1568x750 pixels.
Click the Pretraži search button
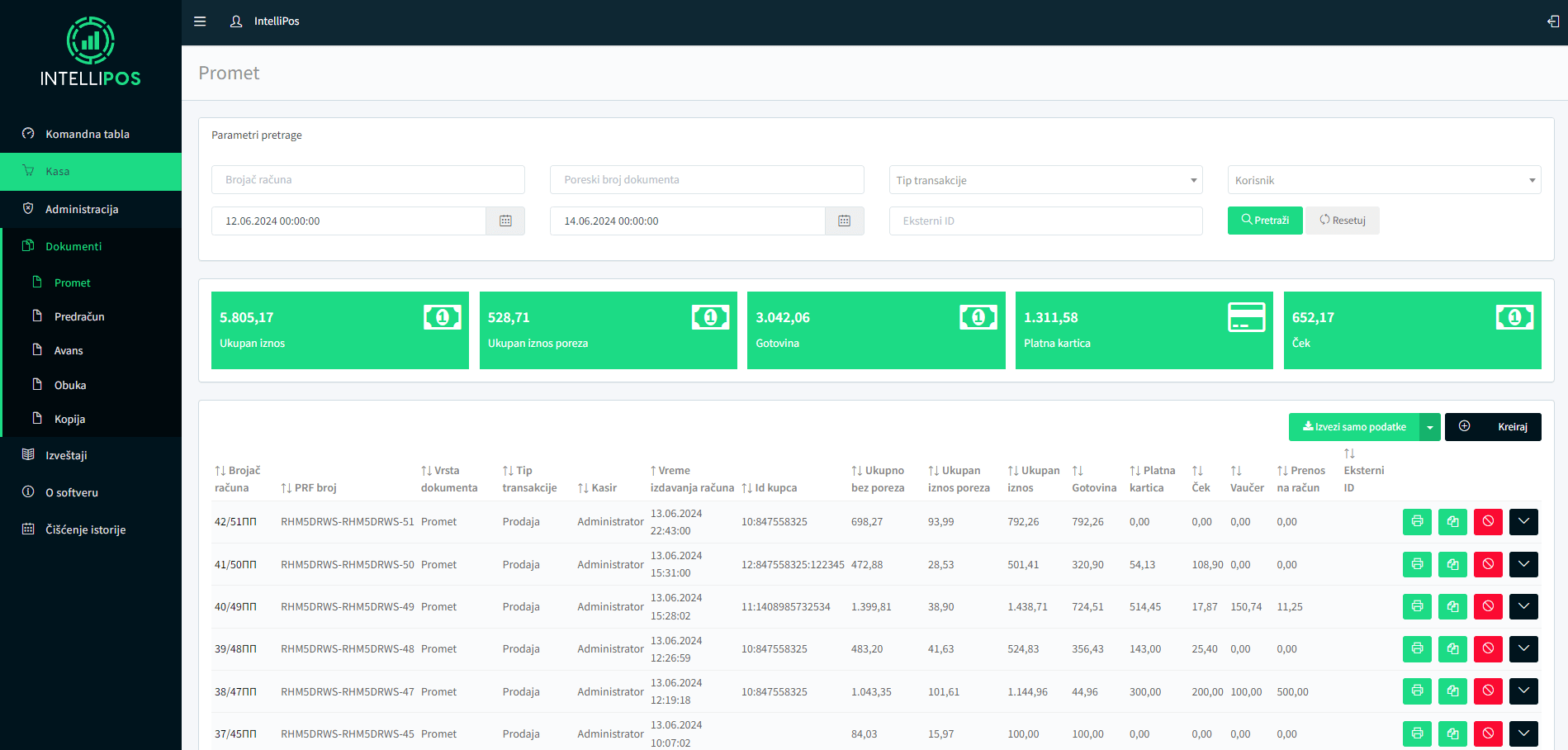(x=1264, y=221)
